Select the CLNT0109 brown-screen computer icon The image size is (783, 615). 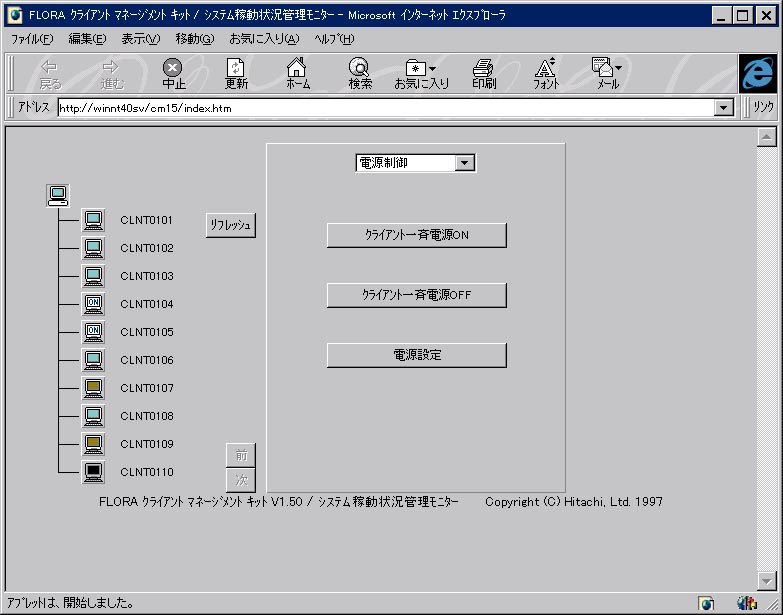click(93, 444)
